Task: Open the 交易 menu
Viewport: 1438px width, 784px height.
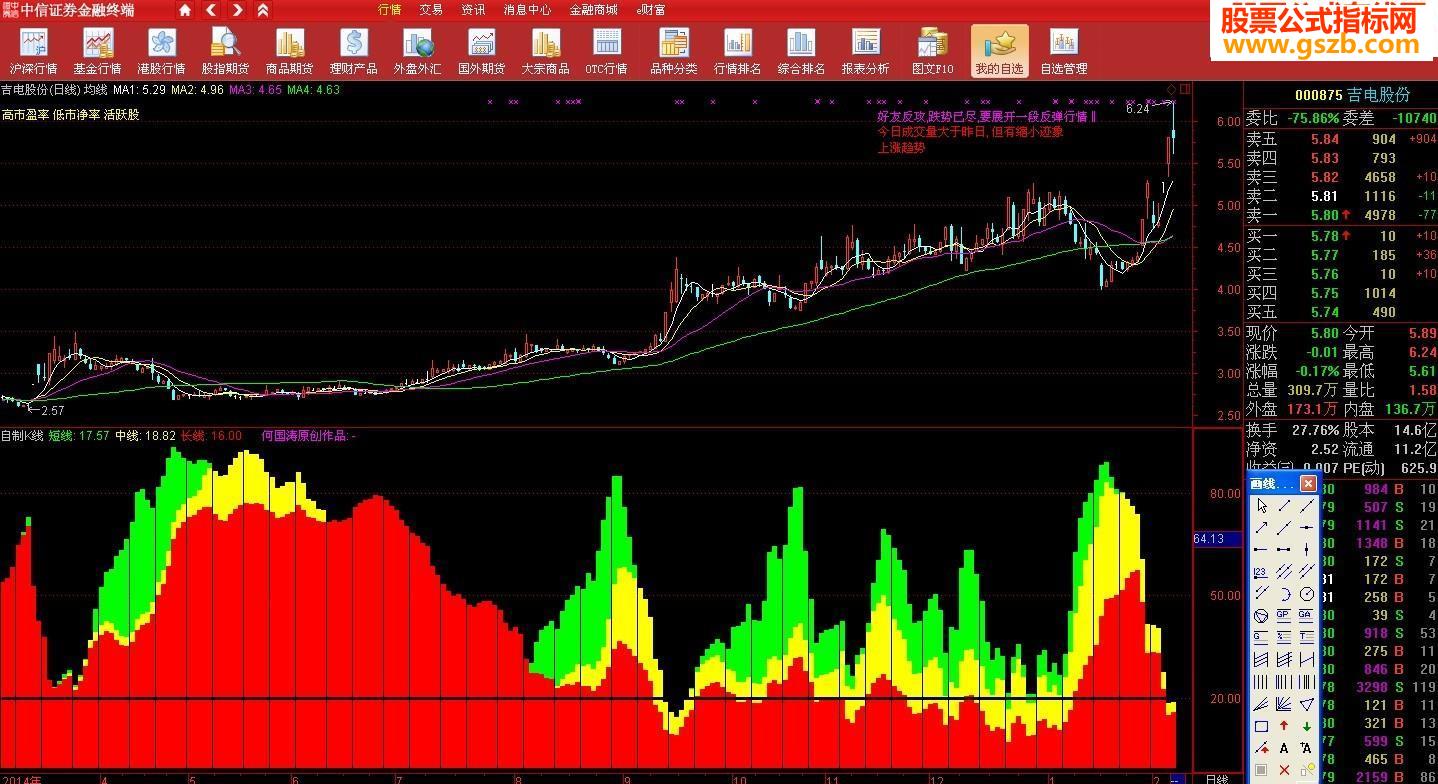Action: 431,10
